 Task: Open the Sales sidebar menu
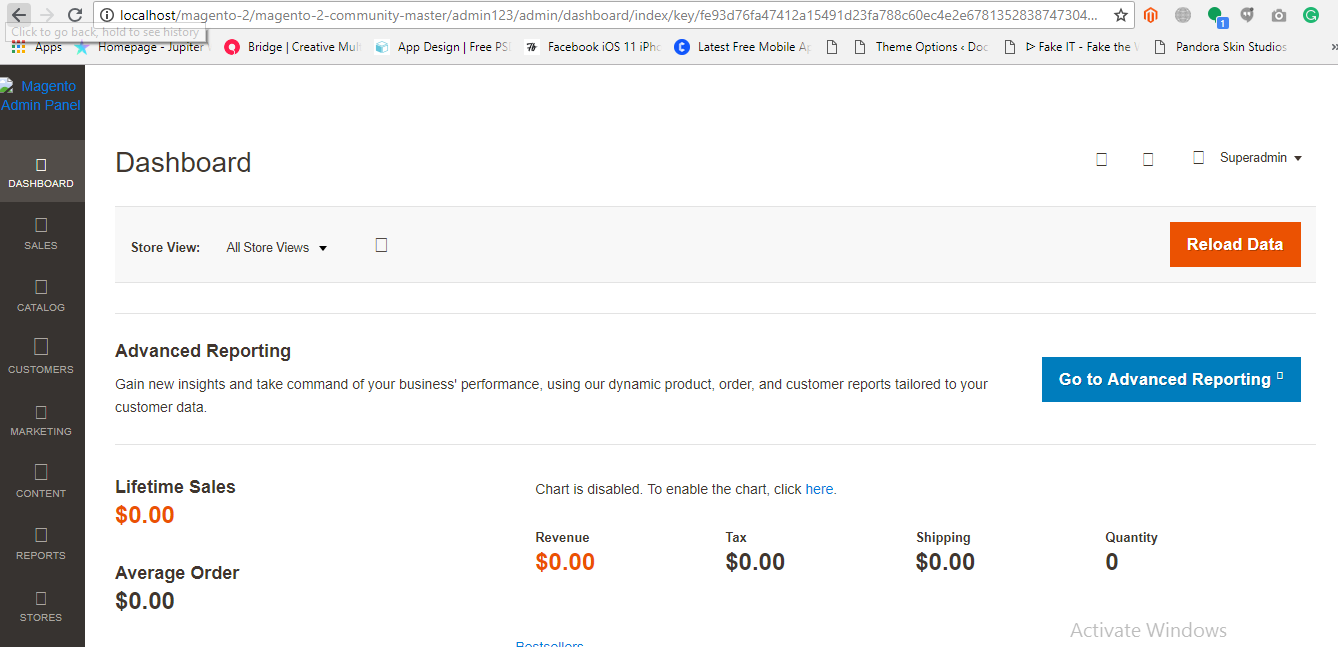[41, 234]
